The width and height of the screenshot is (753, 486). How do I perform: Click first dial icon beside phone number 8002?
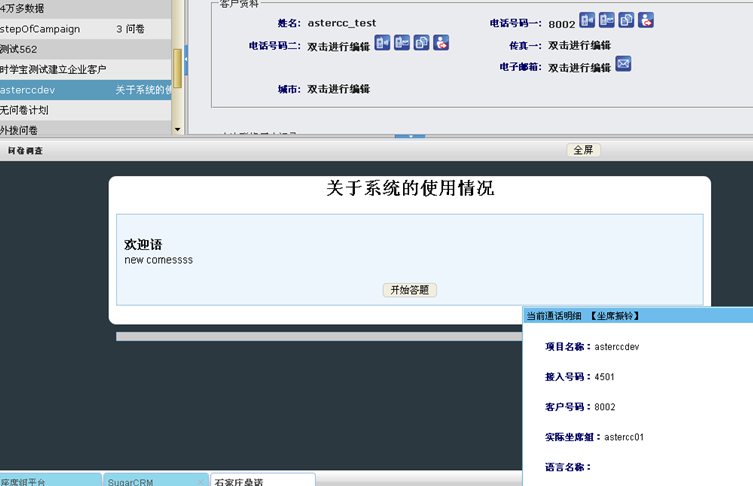(x=587, y=20)
